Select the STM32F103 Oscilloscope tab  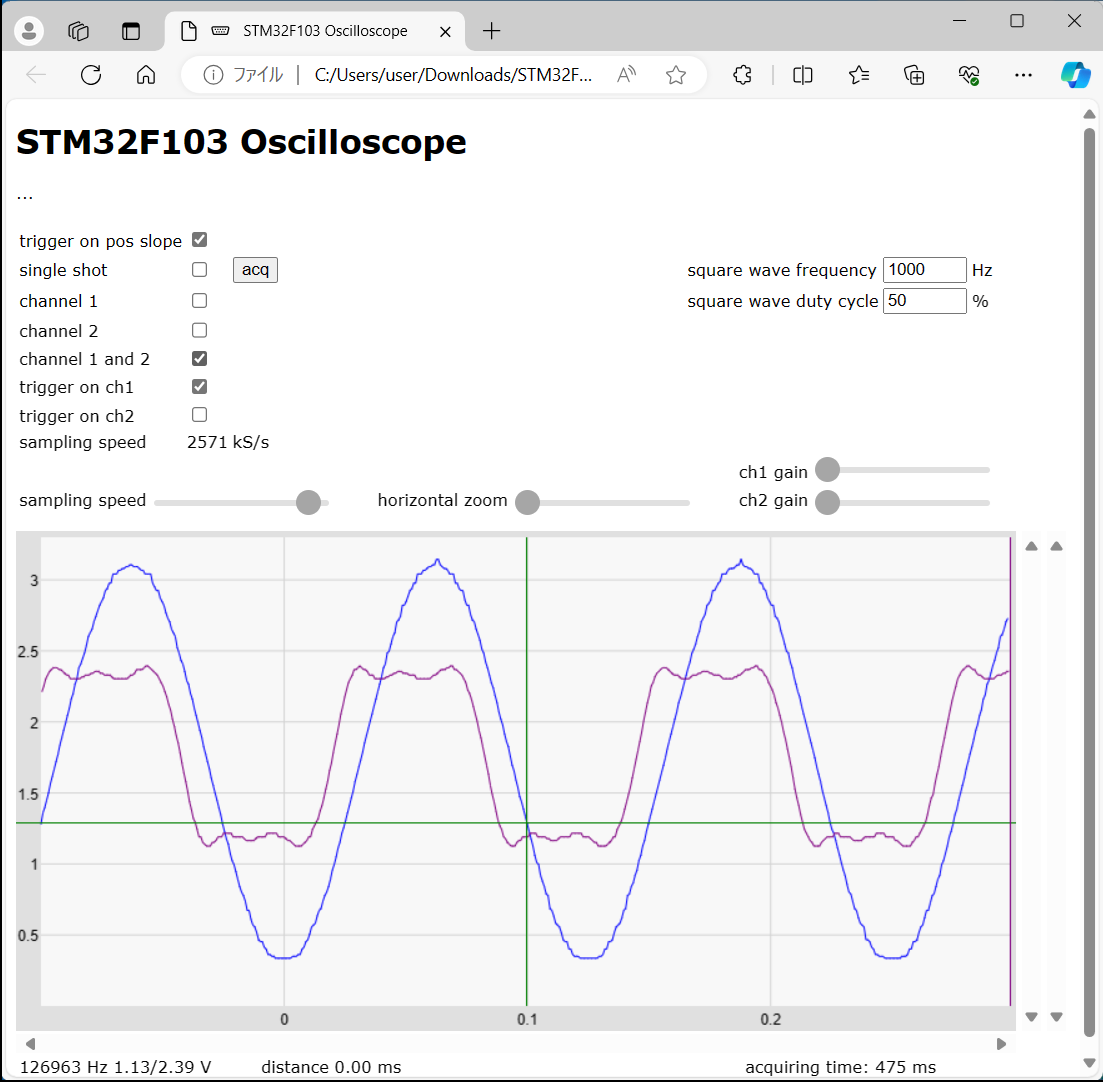[x=315, y=31]
